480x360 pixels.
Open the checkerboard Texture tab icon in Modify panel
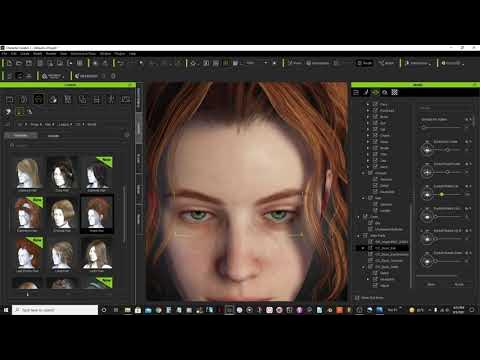395,92
